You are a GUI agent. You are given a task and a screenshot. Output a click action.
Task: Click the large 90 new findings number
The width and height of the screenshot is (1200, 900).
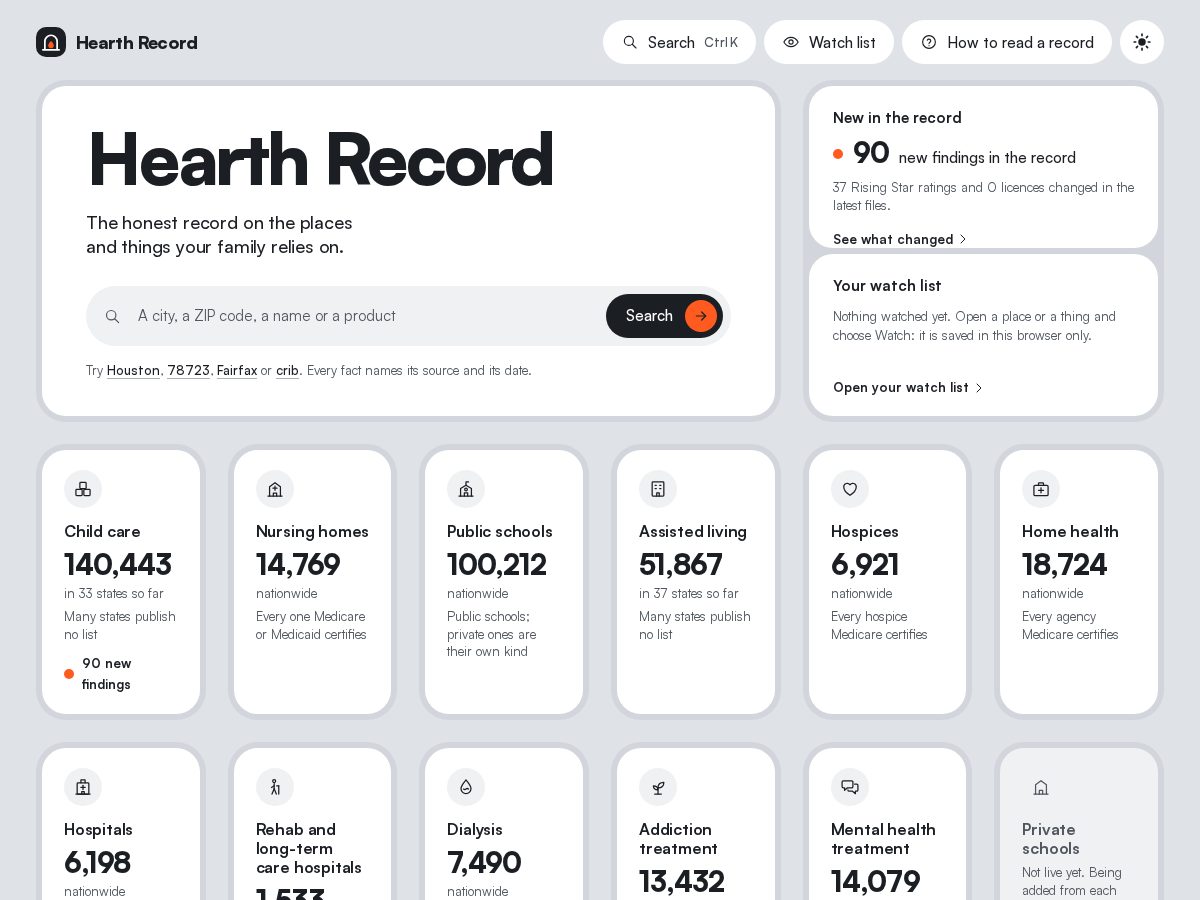871,153
